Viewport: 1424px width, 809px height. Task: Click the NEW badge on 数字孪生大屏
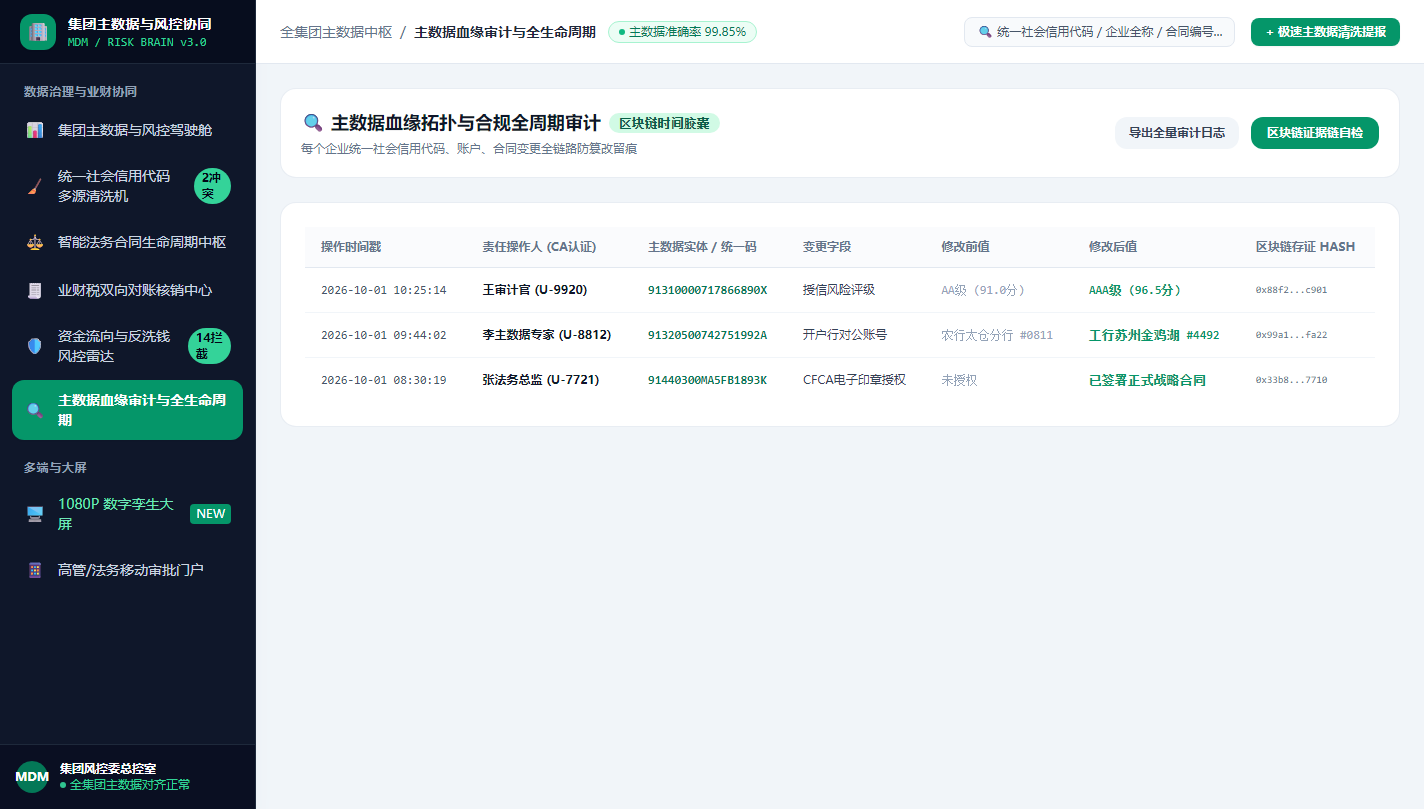coord(210,514)
